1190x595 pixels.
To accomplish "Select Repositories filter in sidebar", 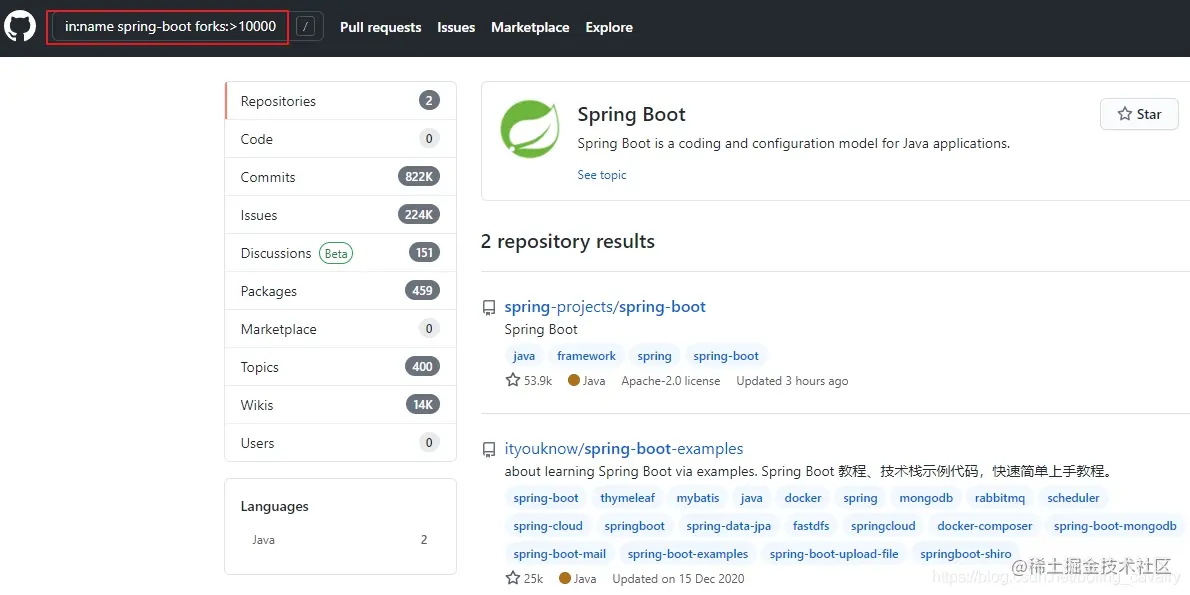I will [x=341, y=101].
